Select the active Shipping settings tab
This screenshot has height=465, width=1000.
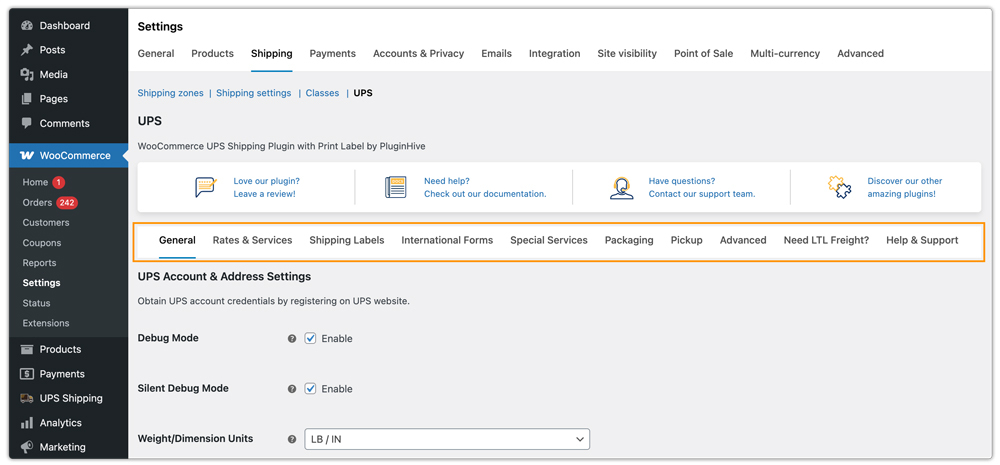272,54
